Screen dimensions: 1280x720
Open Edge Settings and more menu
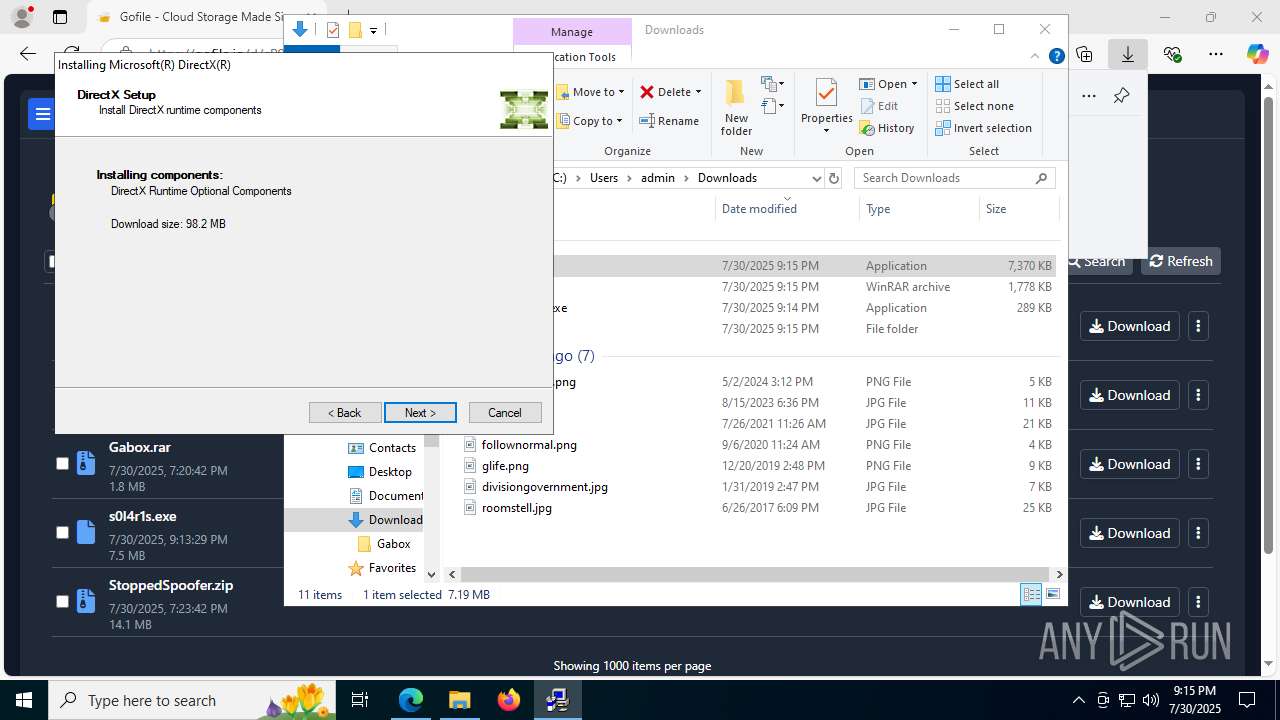1216,54
